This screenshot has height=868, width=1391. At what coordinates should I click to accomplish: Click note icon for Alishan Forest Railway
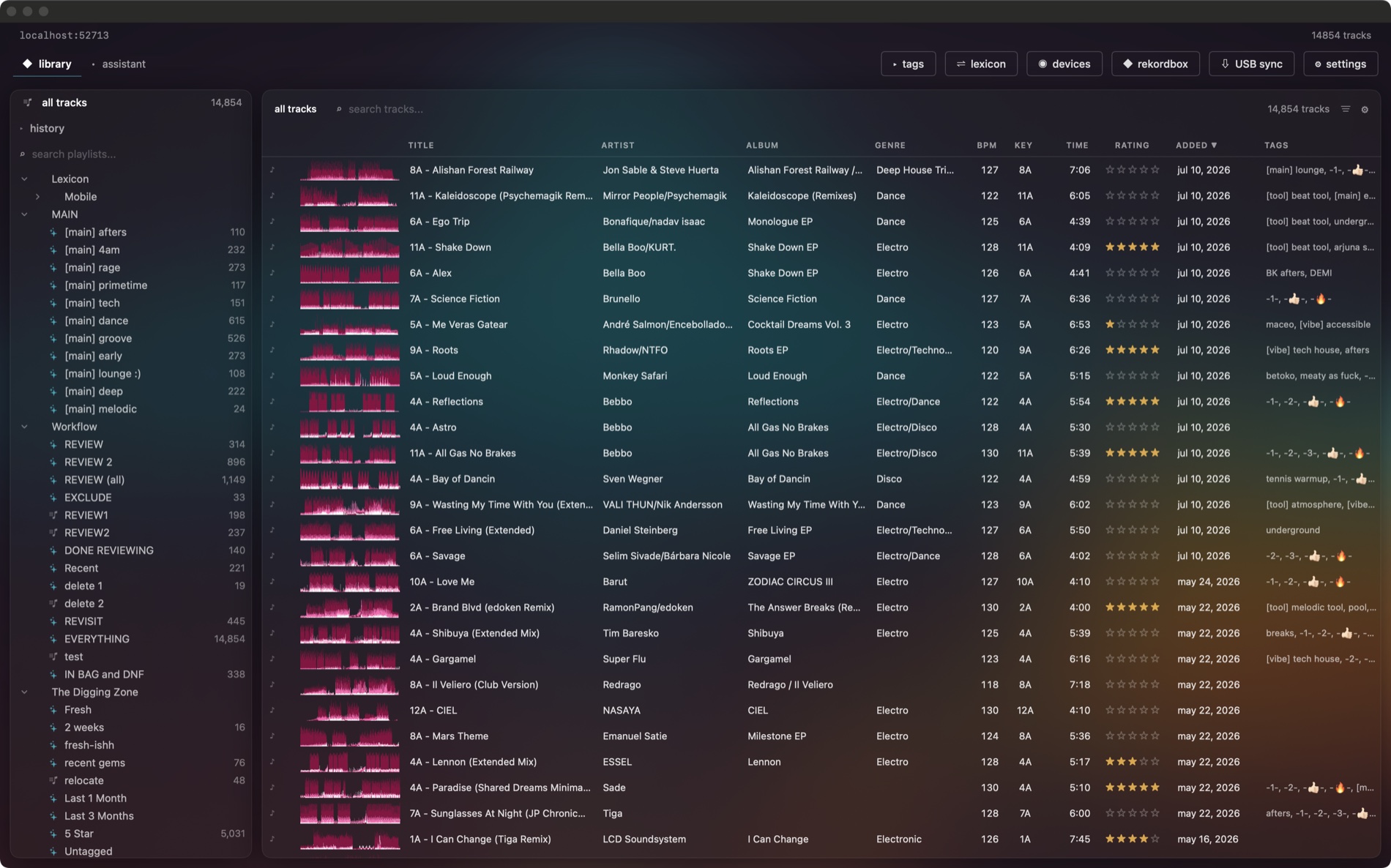pyautogui.click(x=272, y=170)
